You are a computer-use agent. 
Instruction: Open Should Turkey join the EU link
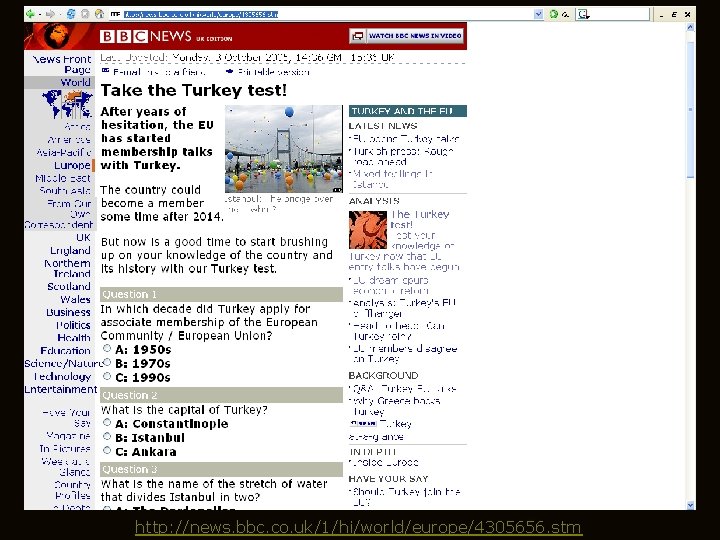pyautogui.click(x=406, y=497)
